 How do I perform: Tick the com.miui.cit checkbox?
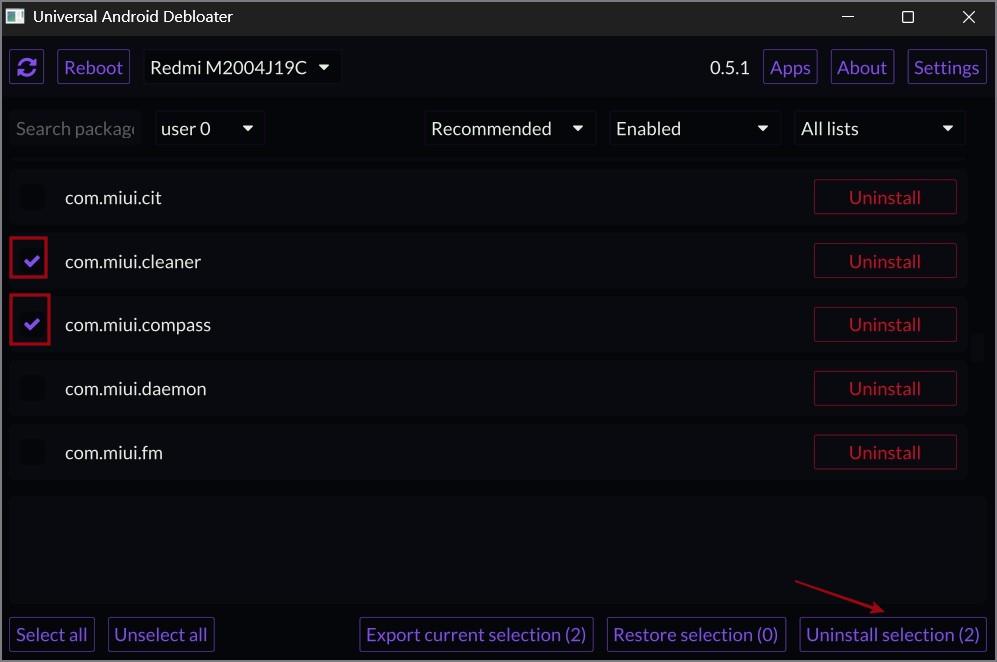[31, 198]
